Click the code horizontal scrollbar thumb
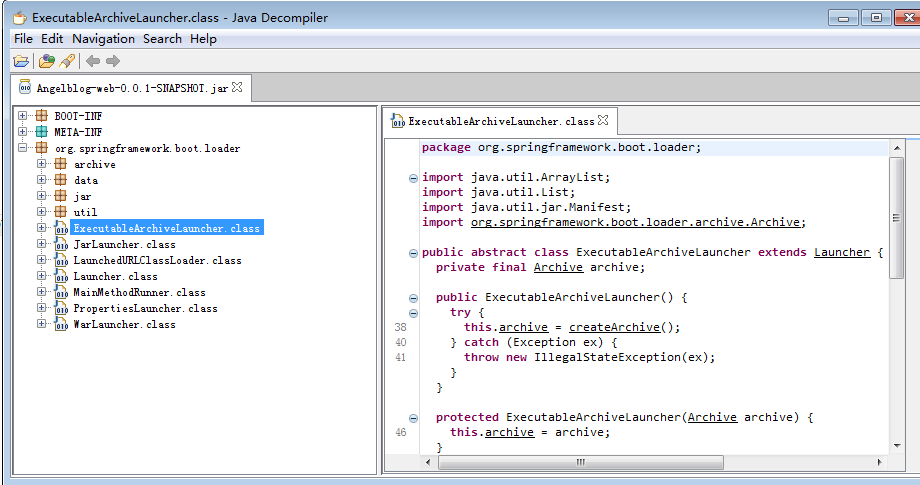The height and width of the screenshot is (485, 920). (x=581, y=462)
